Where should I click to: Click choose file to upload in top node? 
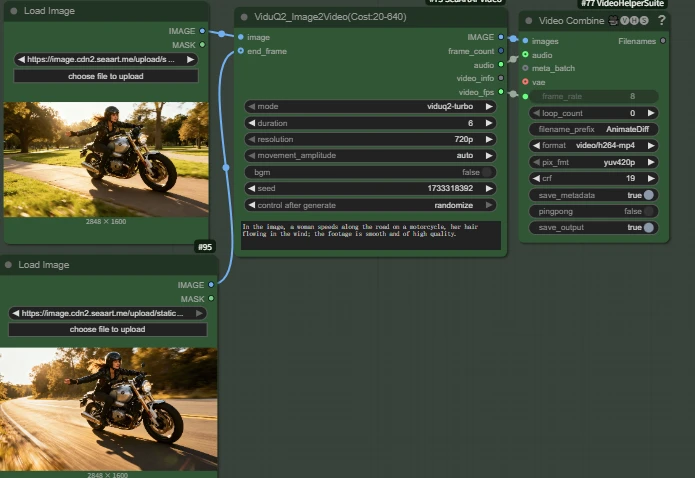(x=107, y=76)
